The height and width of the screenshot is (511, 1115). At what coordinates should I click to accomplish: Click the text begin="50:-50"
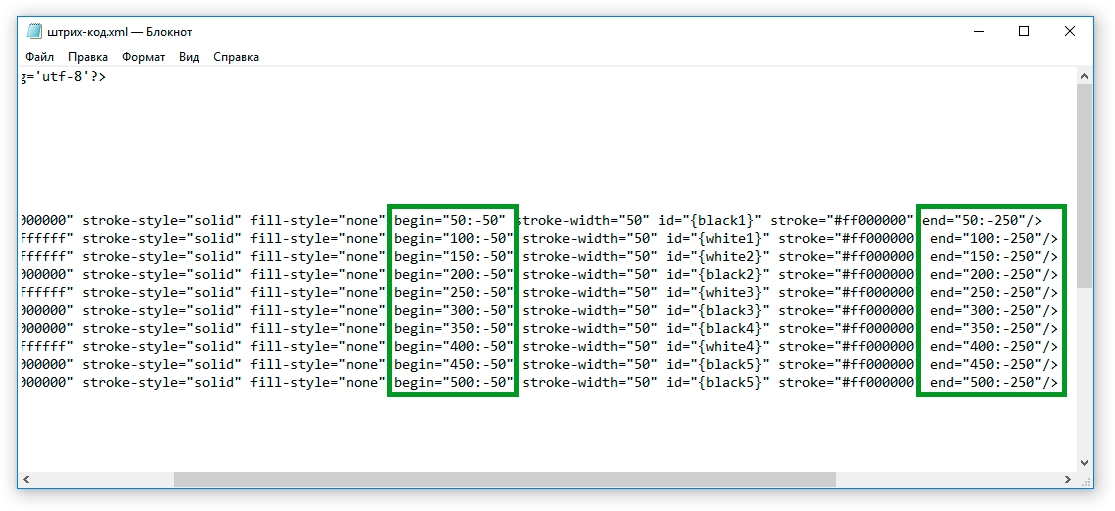450,220
